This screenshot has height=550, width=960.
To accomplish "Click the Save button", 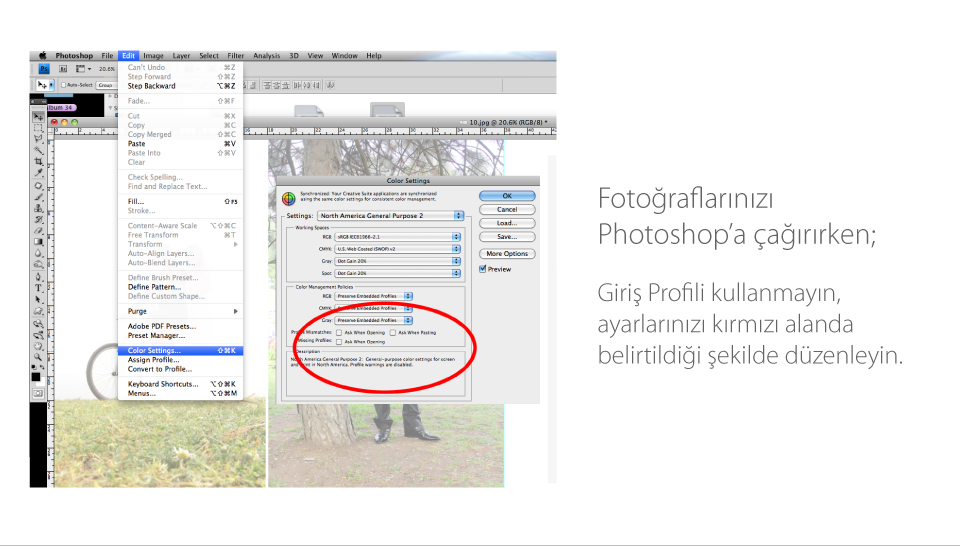I will (x=507, y=236).
